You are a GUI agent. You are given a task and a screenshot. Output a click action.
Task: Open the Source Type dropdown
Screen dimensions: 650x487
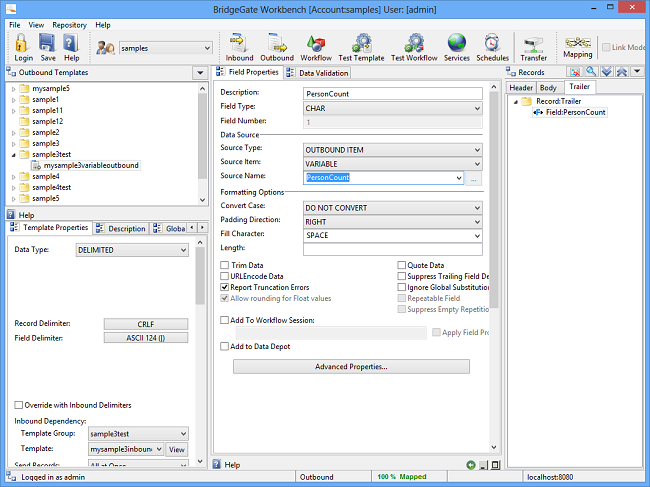(x=393, y=150)
